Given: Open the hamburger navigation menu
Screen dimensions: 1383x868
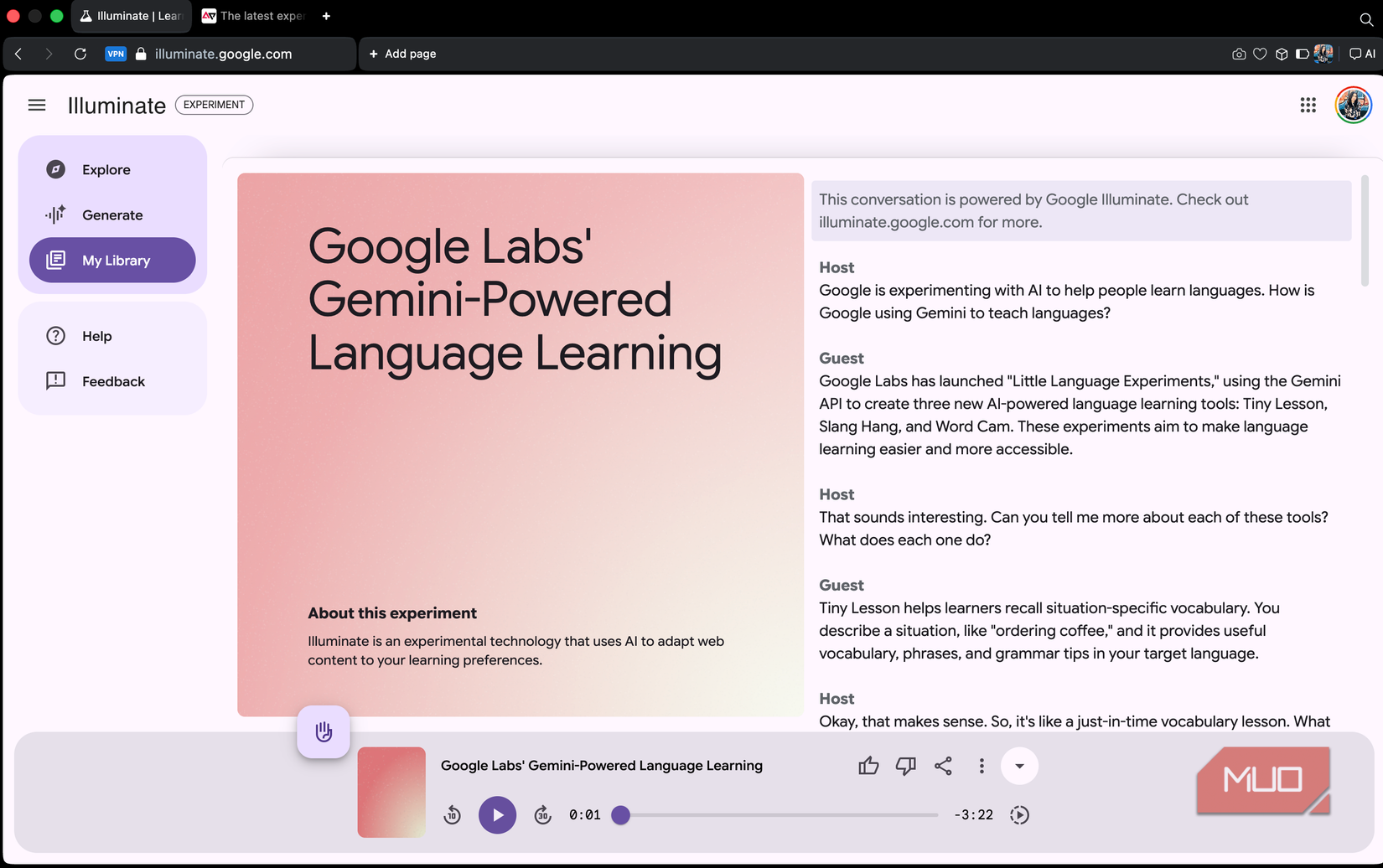Looking at the screenshot, I should click(x=37, y=105).
